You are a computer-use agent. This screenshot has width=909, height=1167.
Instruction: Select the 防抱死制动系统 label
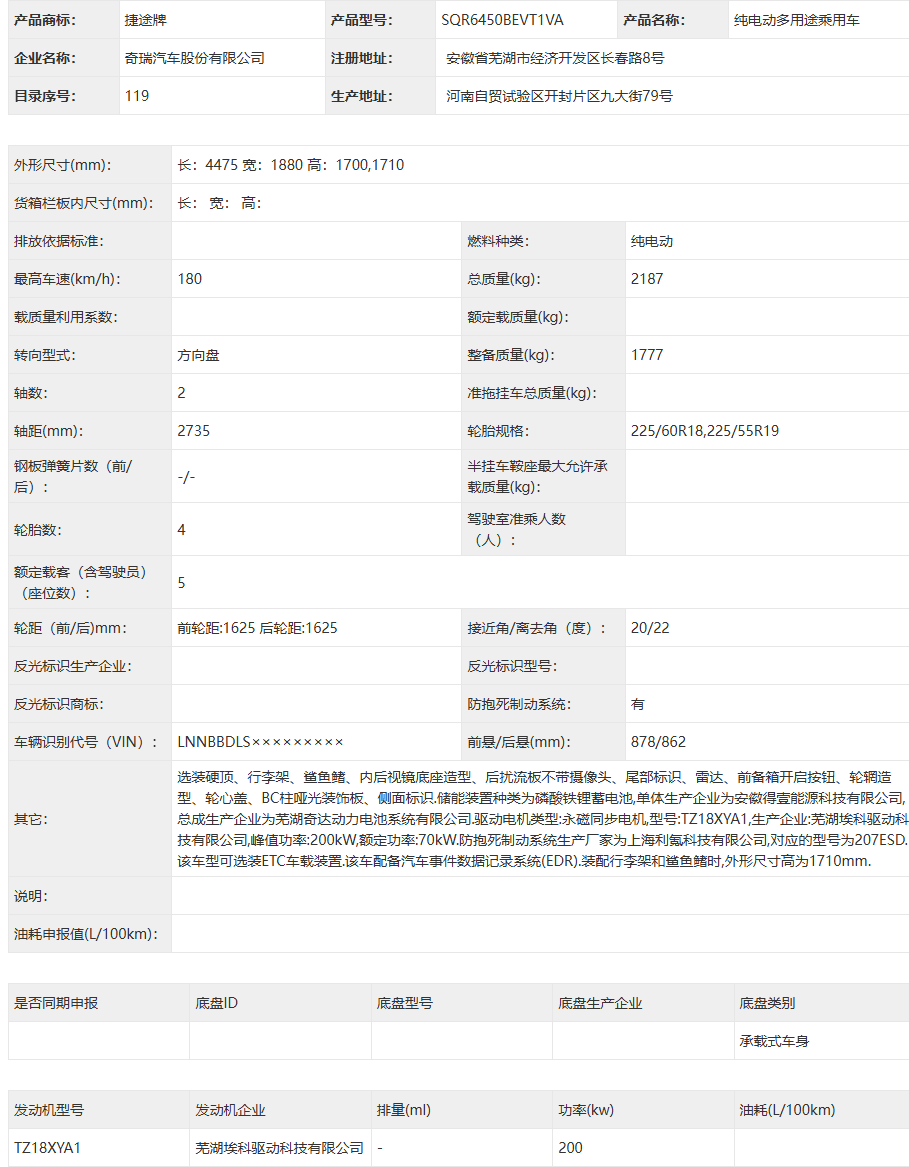(x=519, y=704)
